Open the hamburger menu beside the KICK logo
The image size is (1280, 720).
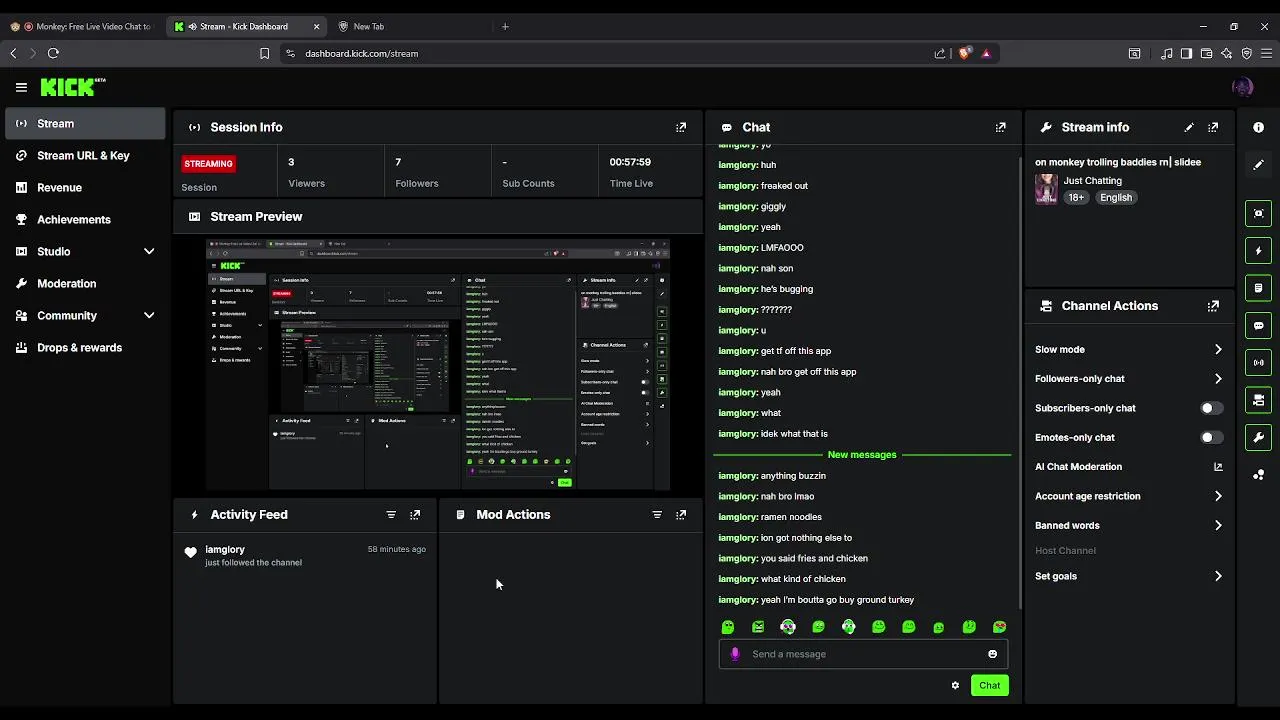tap(21, 87)
